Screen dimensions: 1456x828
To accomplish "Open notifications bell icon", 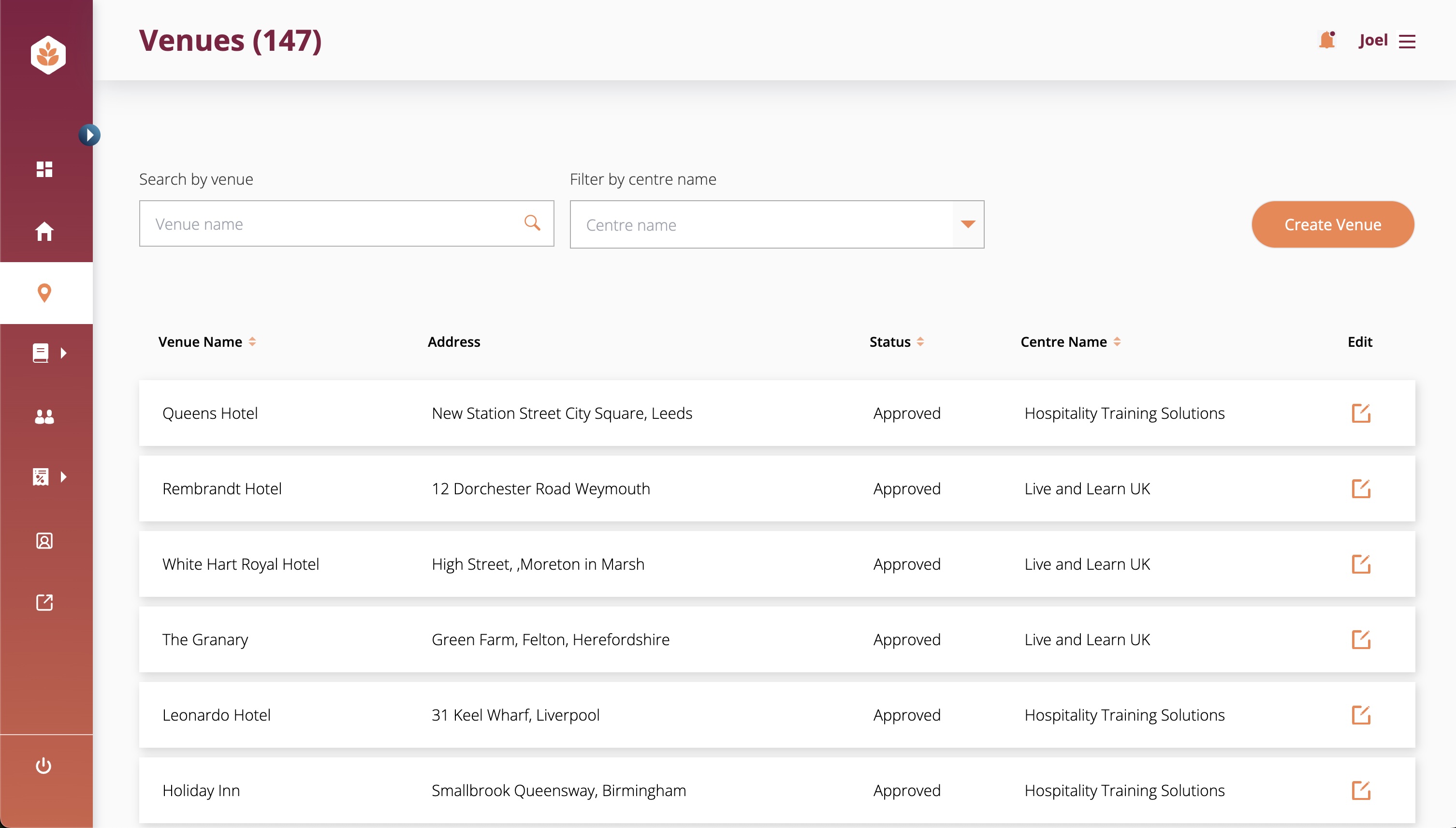I will pyautogui.click(x=1327, y=40).
